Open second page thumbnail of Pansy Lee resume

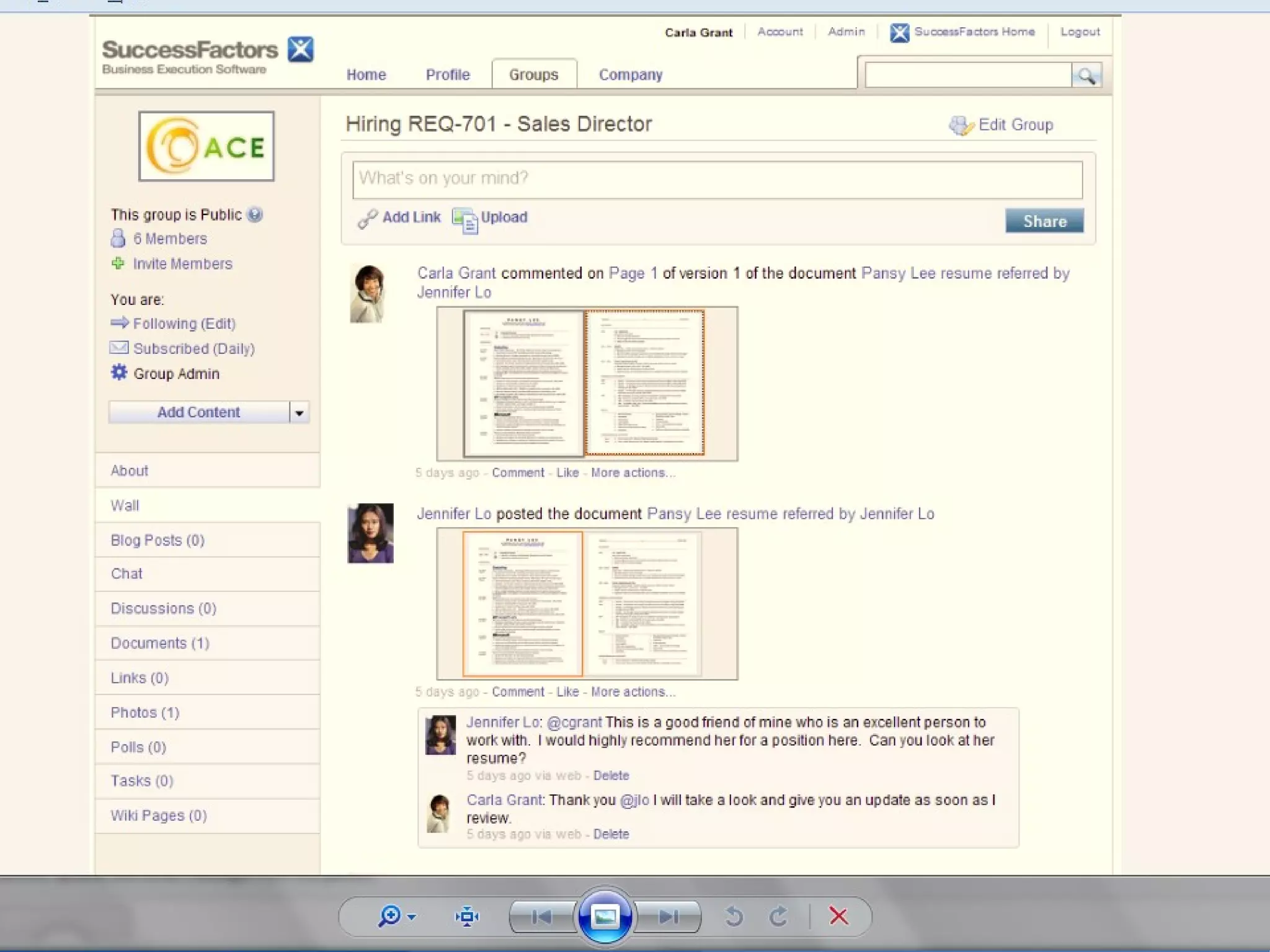coord(644,382)
